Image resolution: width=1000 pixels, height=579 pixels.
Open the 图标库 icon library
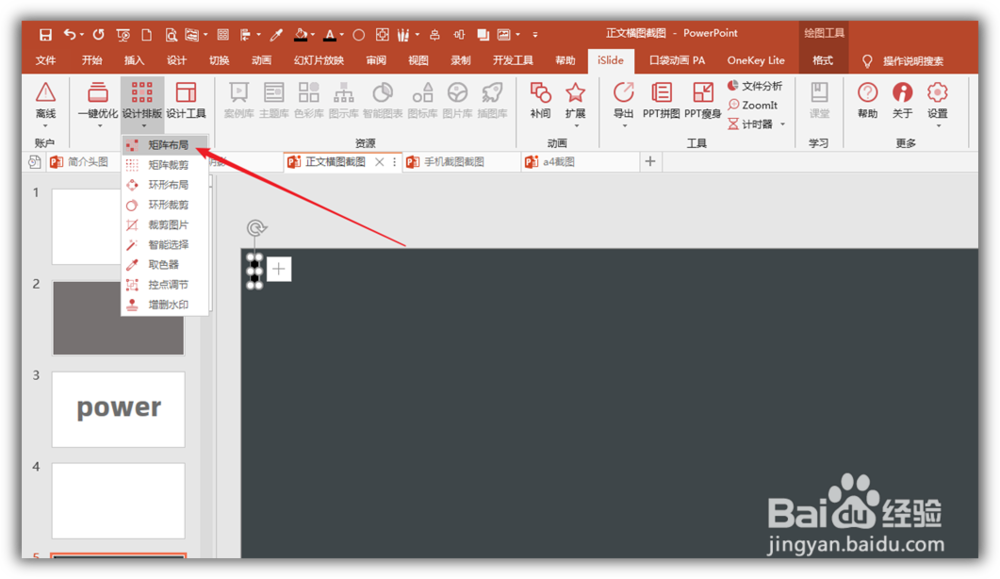422,101
